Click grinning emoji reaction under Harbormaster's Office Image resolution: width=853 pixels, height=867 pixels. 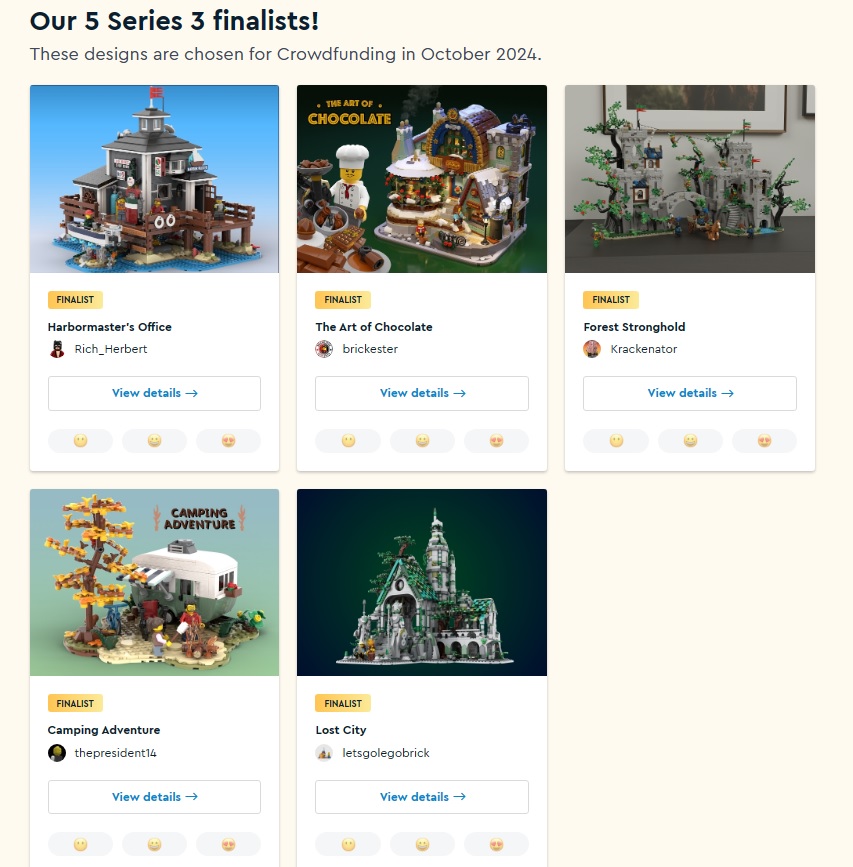154,441
